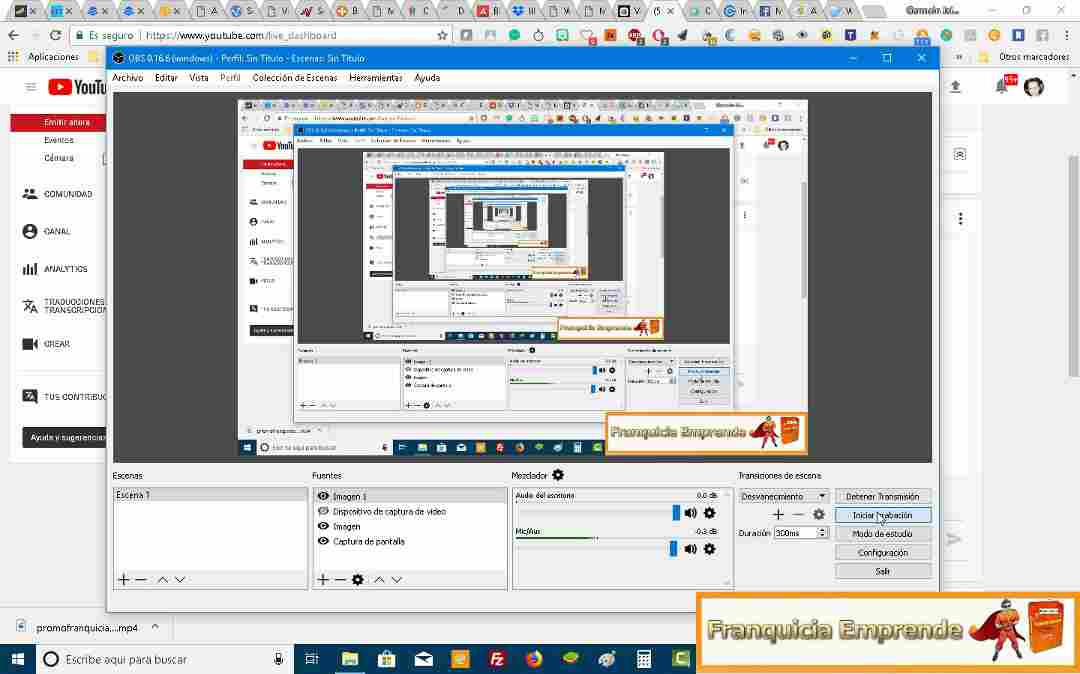Open source properties gear in Fuentes
Image resolution: width=1080 pixels, height=674 pixels.
point(357,580)
